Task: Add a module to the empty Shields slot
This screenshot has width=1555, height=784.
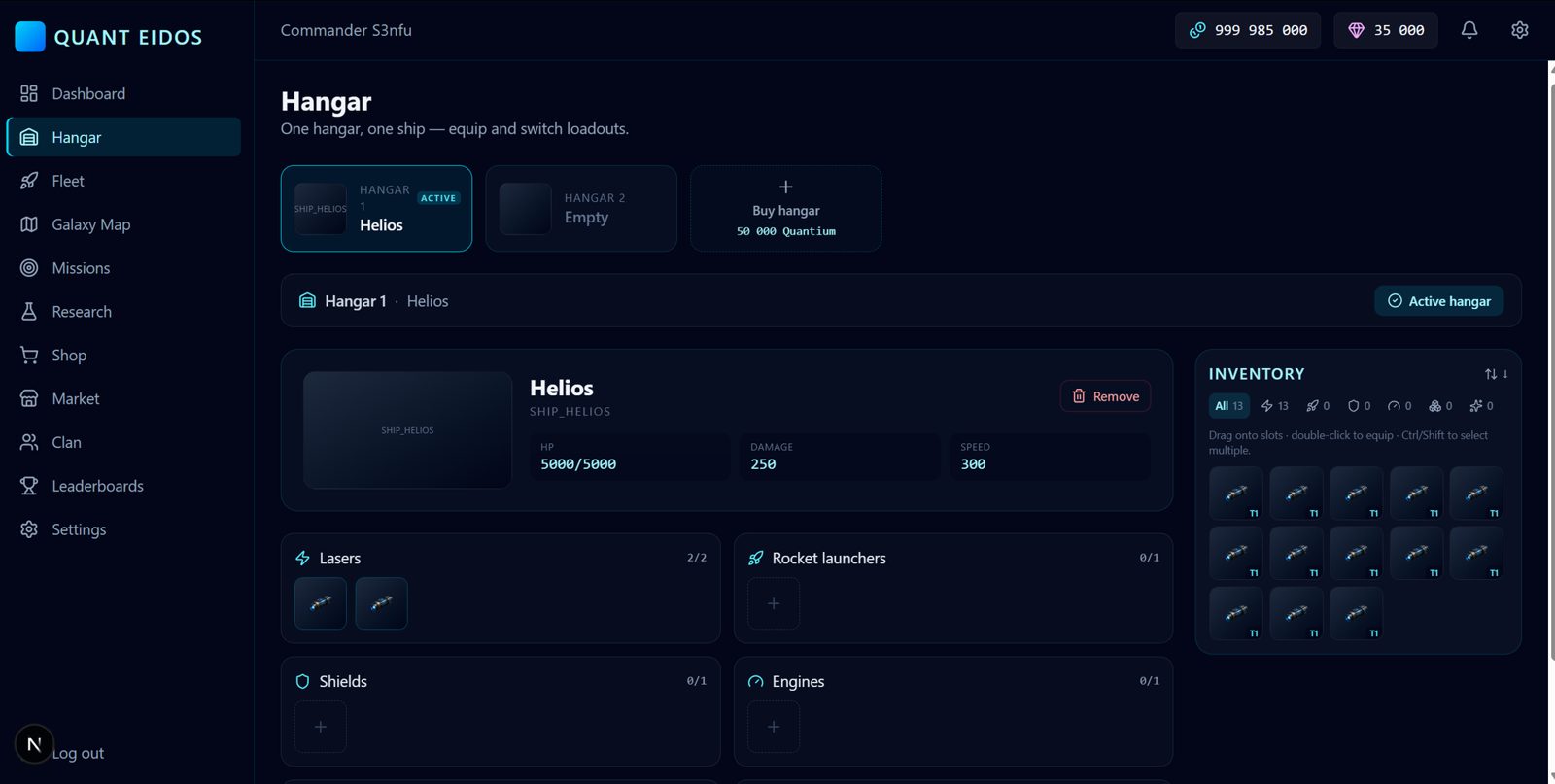Action: 321,727
